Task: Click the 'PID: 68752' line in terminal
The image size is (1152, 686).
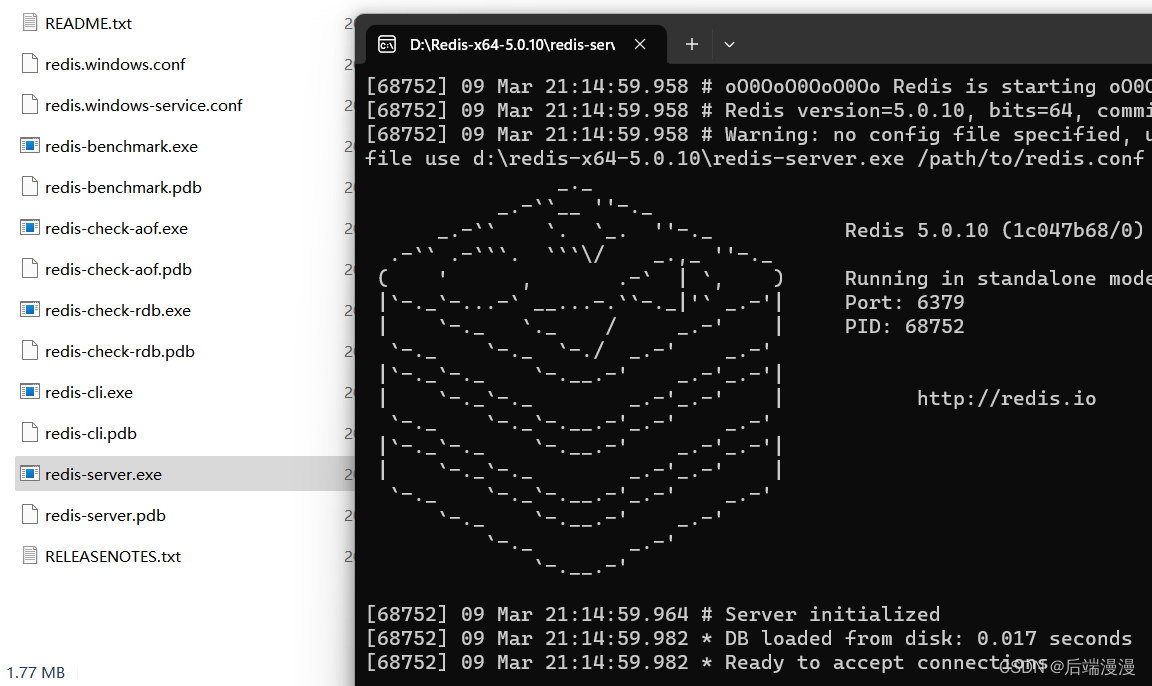Action: pyautogui.click(x=904, y=326)
